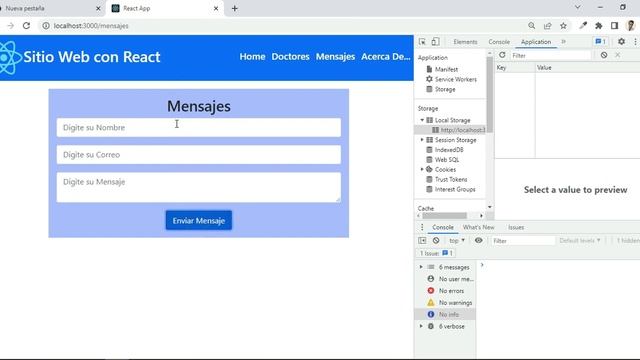Open the Acerca De nav link
The image size is (640, 360).
pyautogui.click(x=386, y=57)
